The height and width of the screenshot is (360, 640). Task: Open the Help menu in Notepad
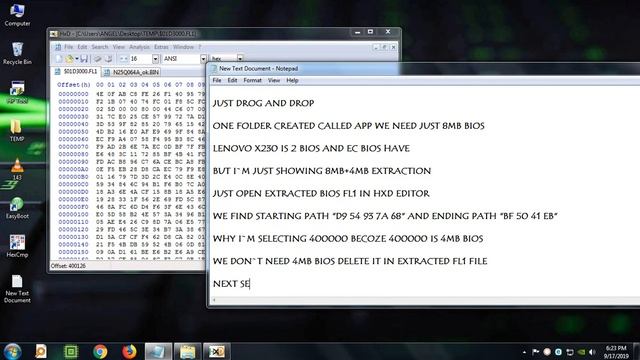tap(292, 80)
